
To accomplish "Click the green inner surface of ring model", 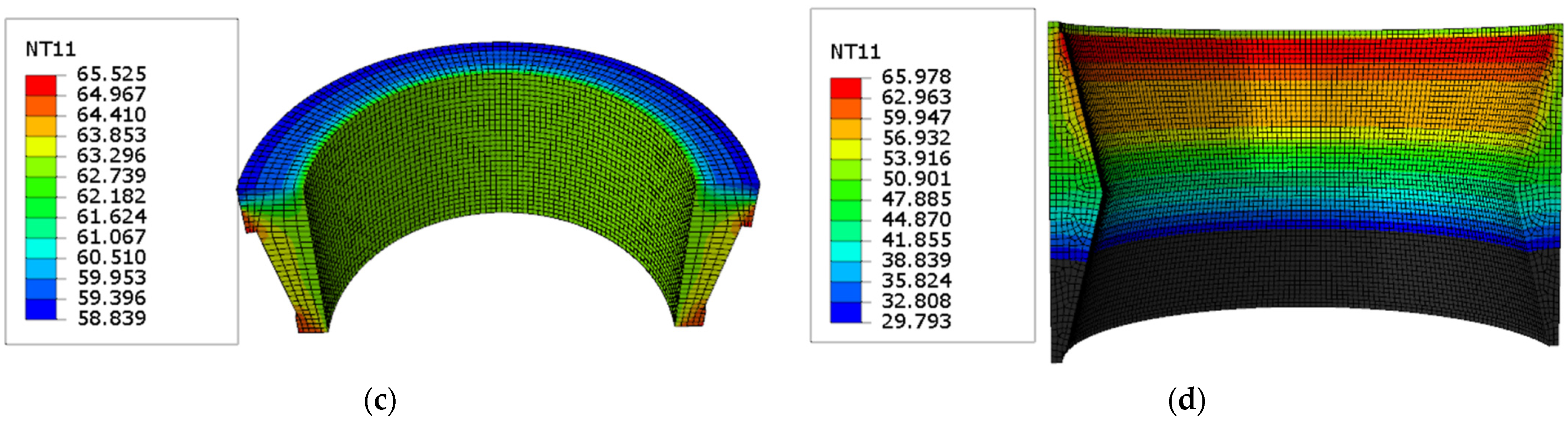I will click(499, 146).
